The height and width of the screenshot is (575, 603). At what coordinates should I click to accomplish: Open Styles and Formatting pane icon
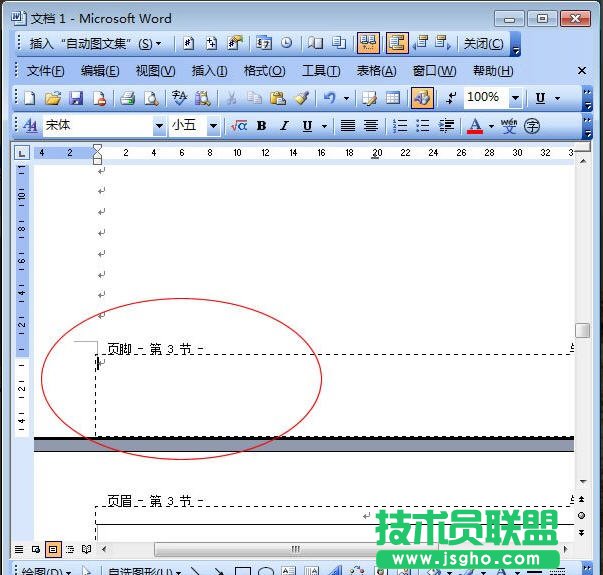30,125
